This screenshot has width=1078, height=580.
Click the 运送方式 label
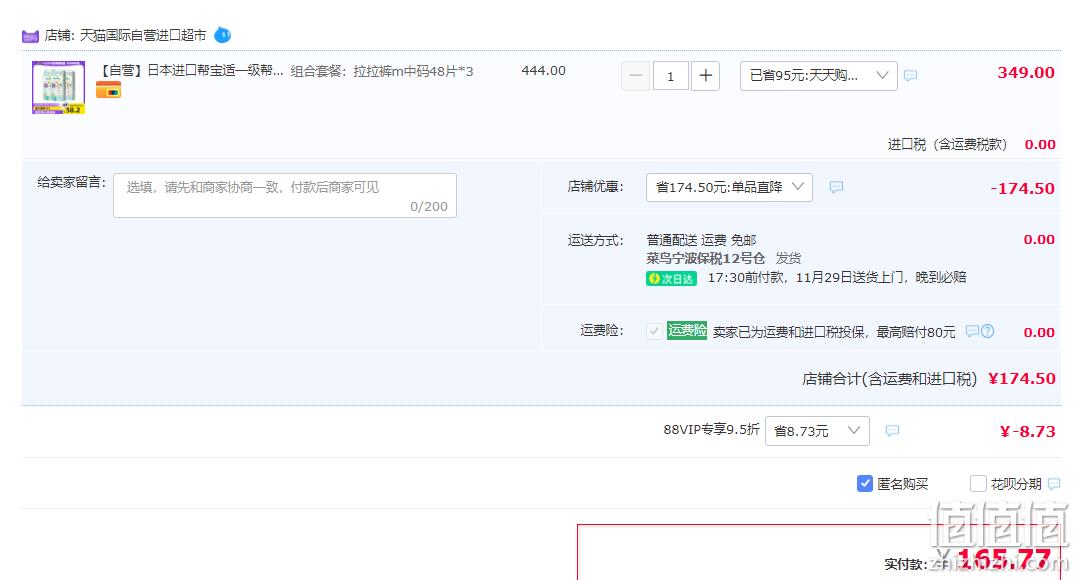tap(595, 240)
